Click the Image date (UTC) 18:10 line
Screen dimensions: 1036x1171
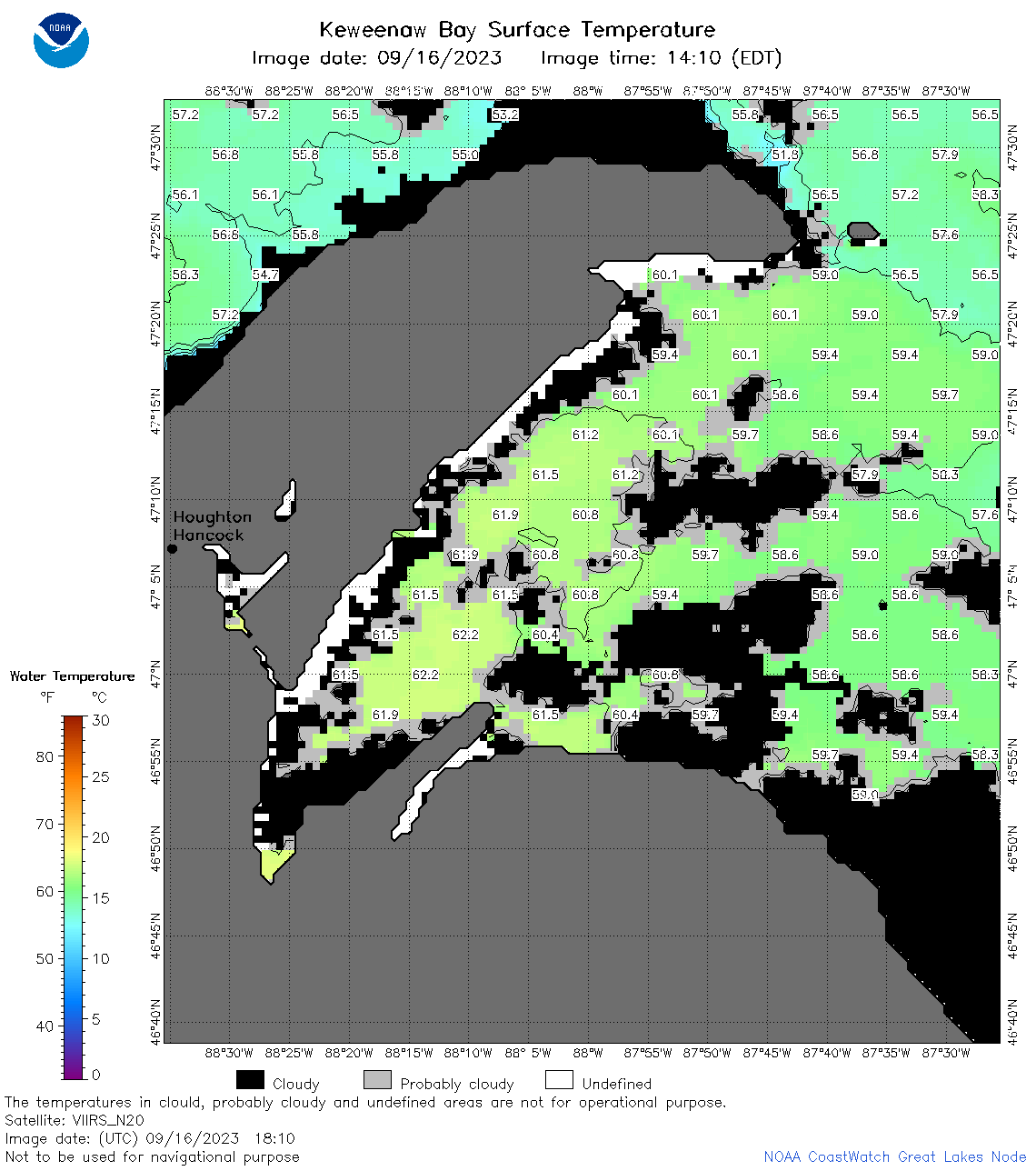(150, 1138)
